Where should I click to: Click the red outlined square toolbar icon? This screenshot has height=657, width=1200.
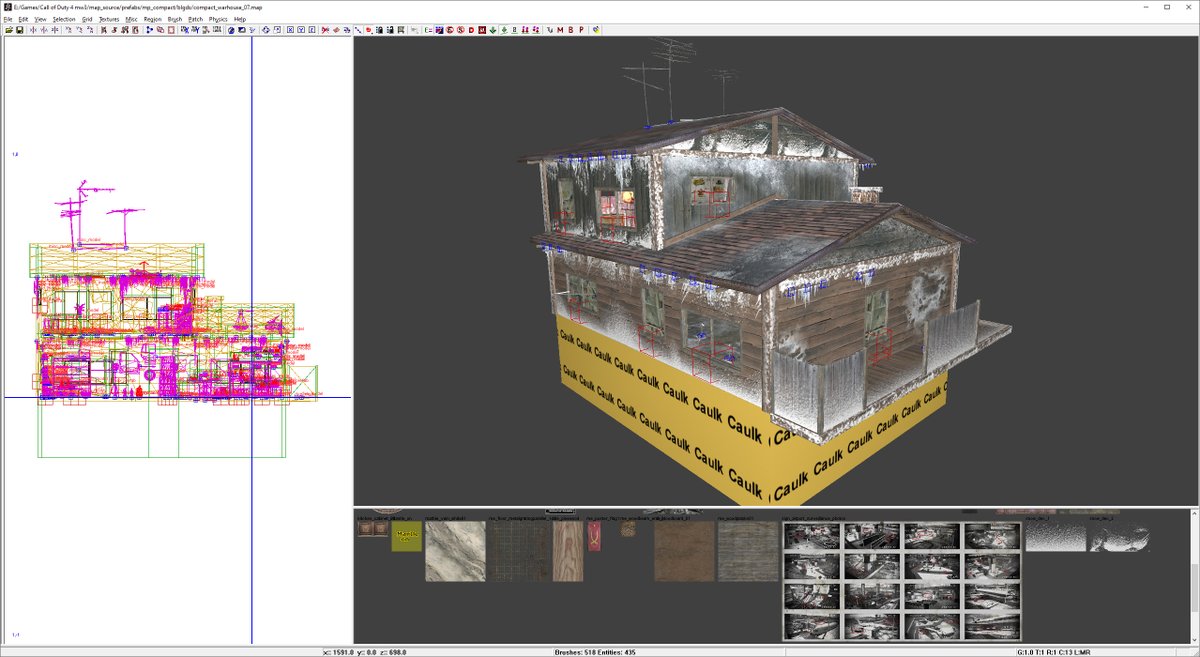pyautogui.click(x=171, y=30)
